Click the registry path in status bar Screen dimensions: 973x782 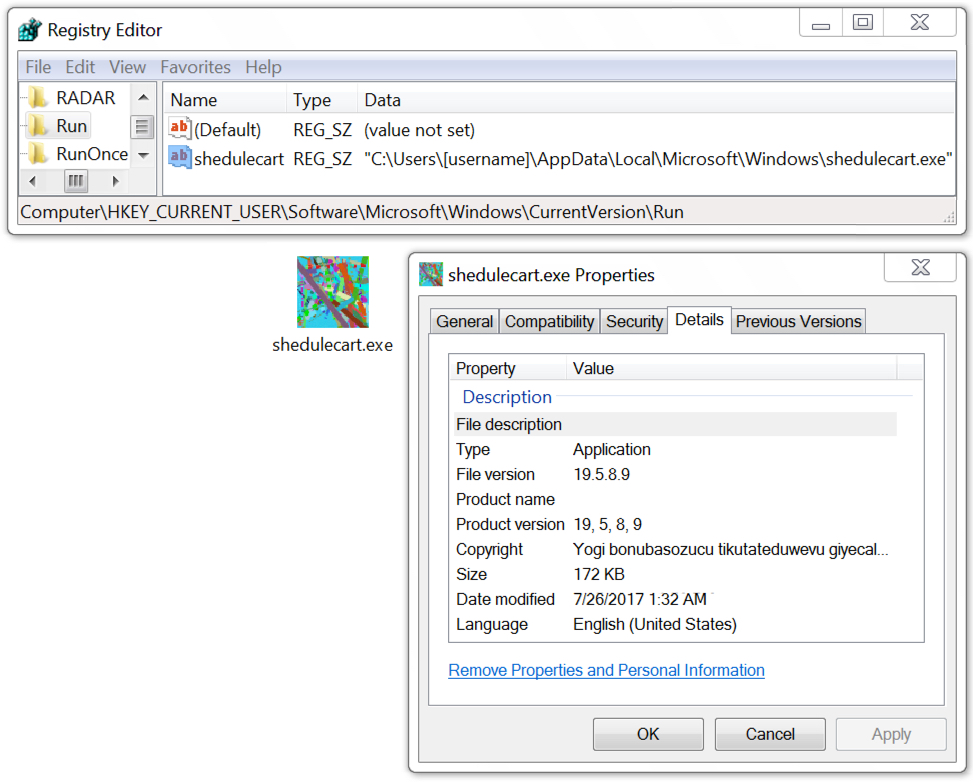click(352, 212)
